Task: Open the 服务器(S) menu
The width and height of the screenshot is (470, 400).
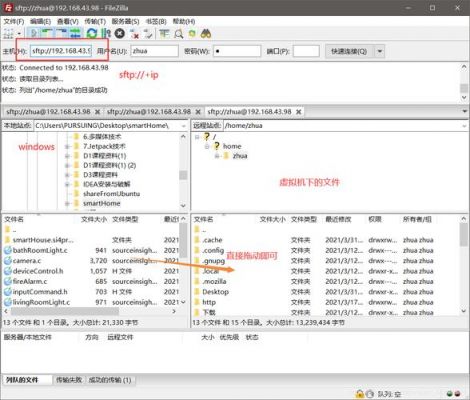Action: coord(125,21)
